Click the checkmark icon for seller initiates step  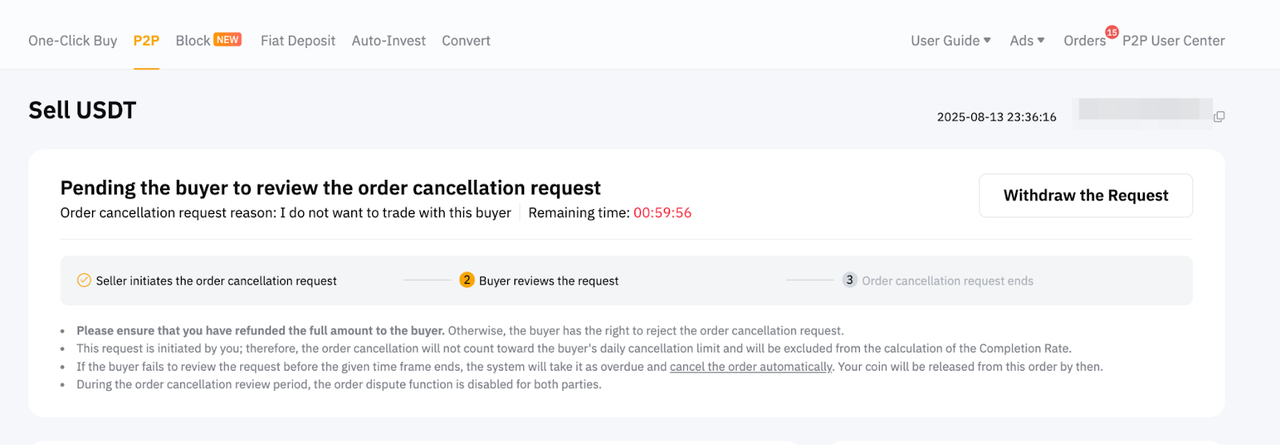coord(84,281)
